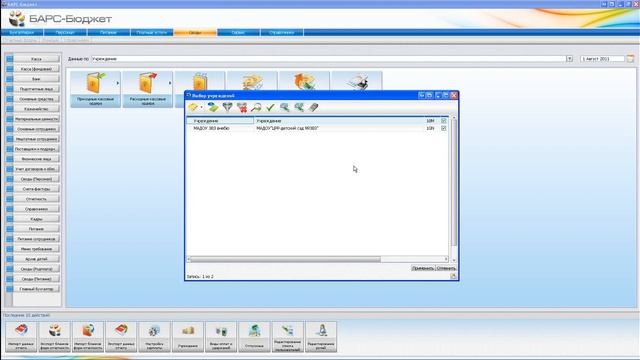The height and width of the screenshot is (360, 640).
Task: Toggle the checkbox in the grid header row
Action: [444, 121]
